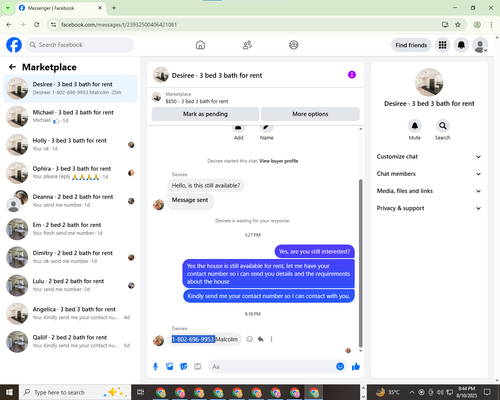Choose a GIF from the composer
The height and width of the screenshot is (400, 500).
[x=198, y=367]
